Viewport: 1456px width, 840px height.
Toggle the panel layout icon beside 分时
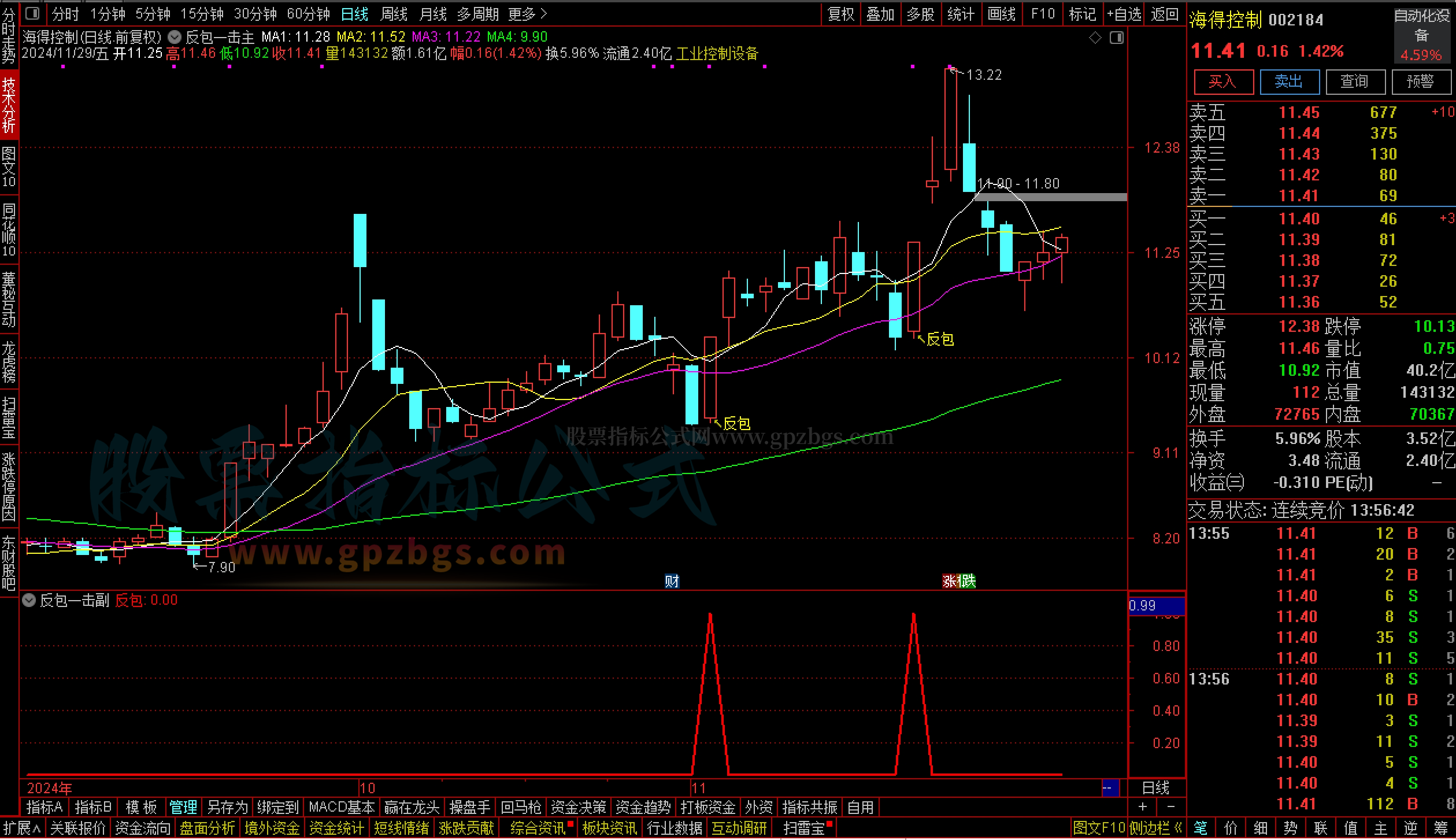[x=33, y=13]
